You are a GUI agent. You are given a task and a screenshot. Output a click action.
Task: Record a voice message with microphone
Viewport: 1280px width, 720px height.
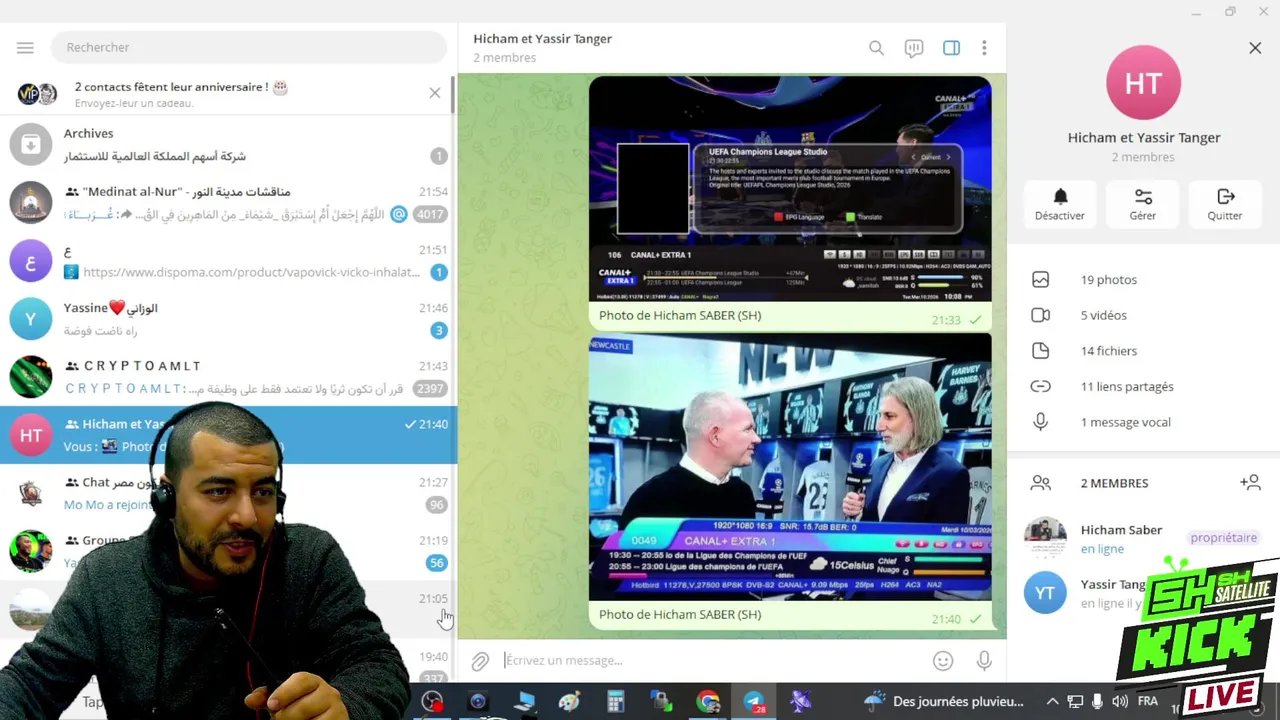click(x=984, y=660)
